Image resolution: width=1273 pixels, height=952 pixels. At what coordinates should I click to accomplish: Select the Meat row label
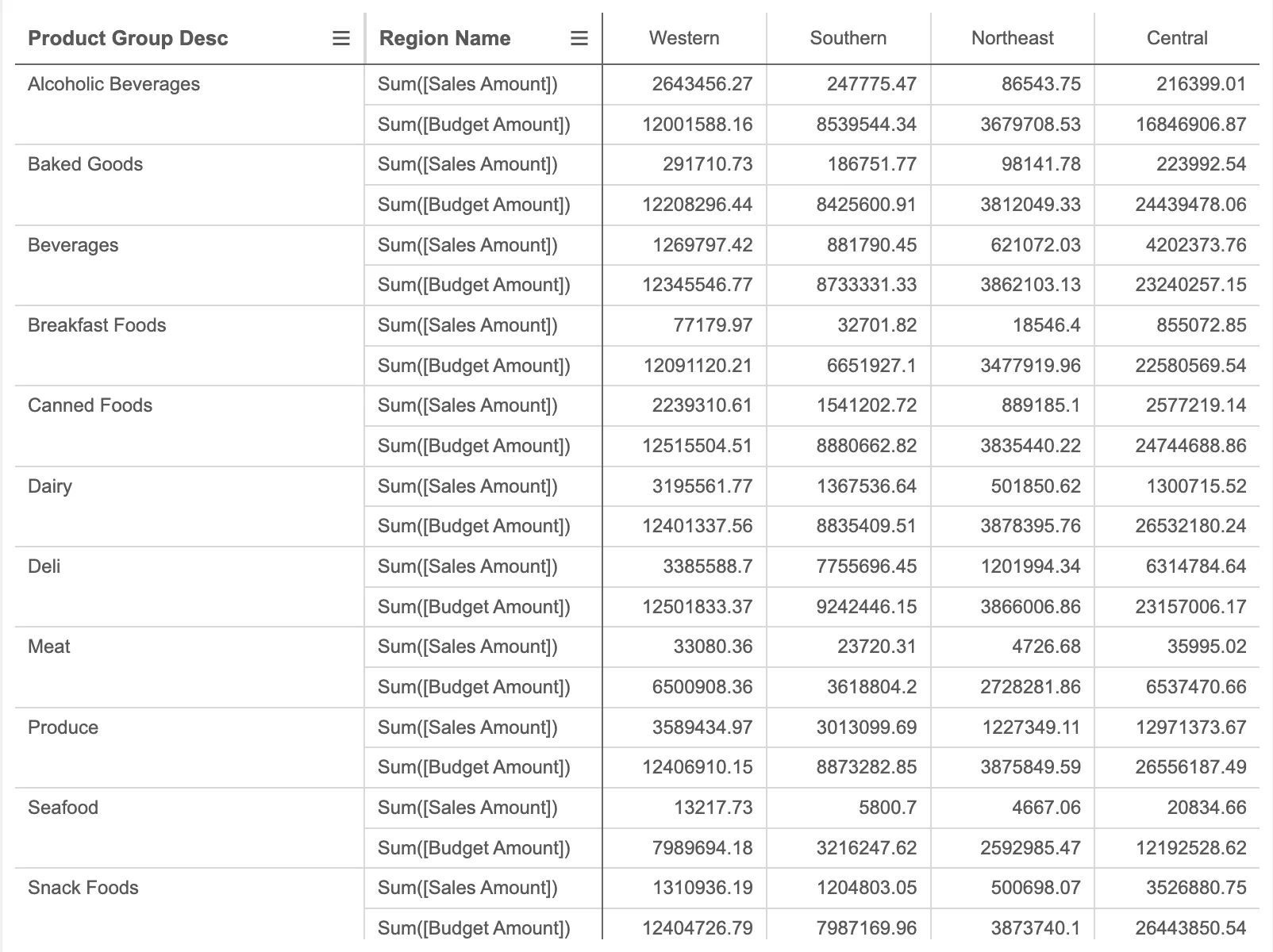[x=48, y=647]
